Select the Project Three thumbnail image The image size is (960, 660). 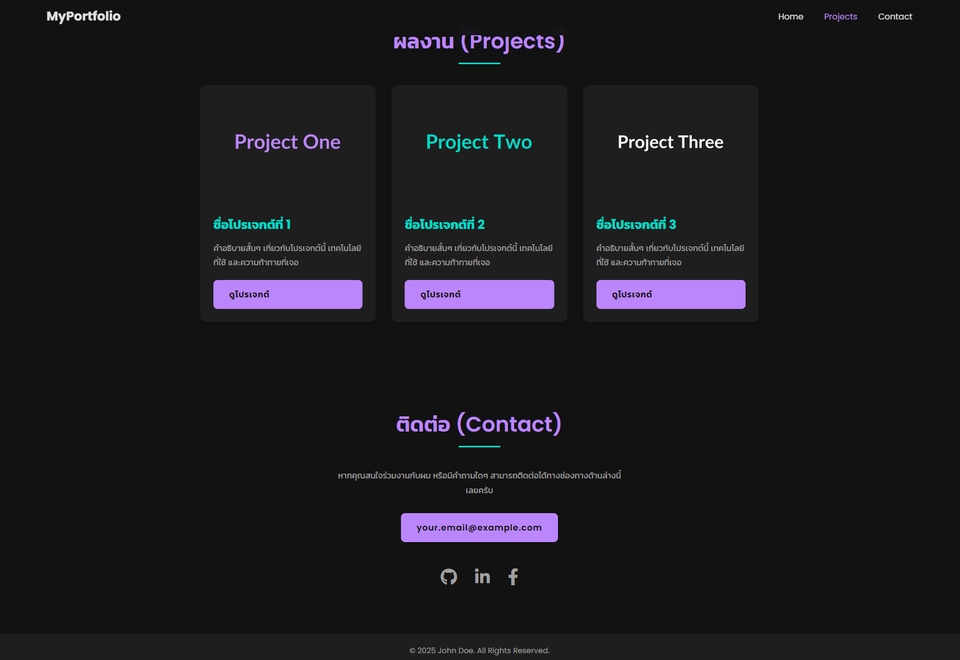670,142
